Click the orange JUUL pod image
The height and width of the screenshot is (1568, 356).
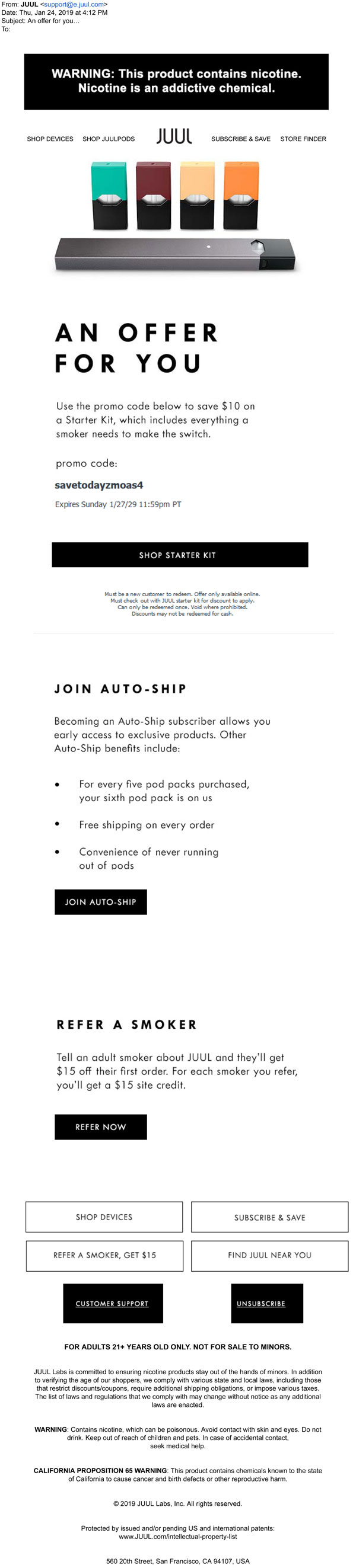coord(241,196)
